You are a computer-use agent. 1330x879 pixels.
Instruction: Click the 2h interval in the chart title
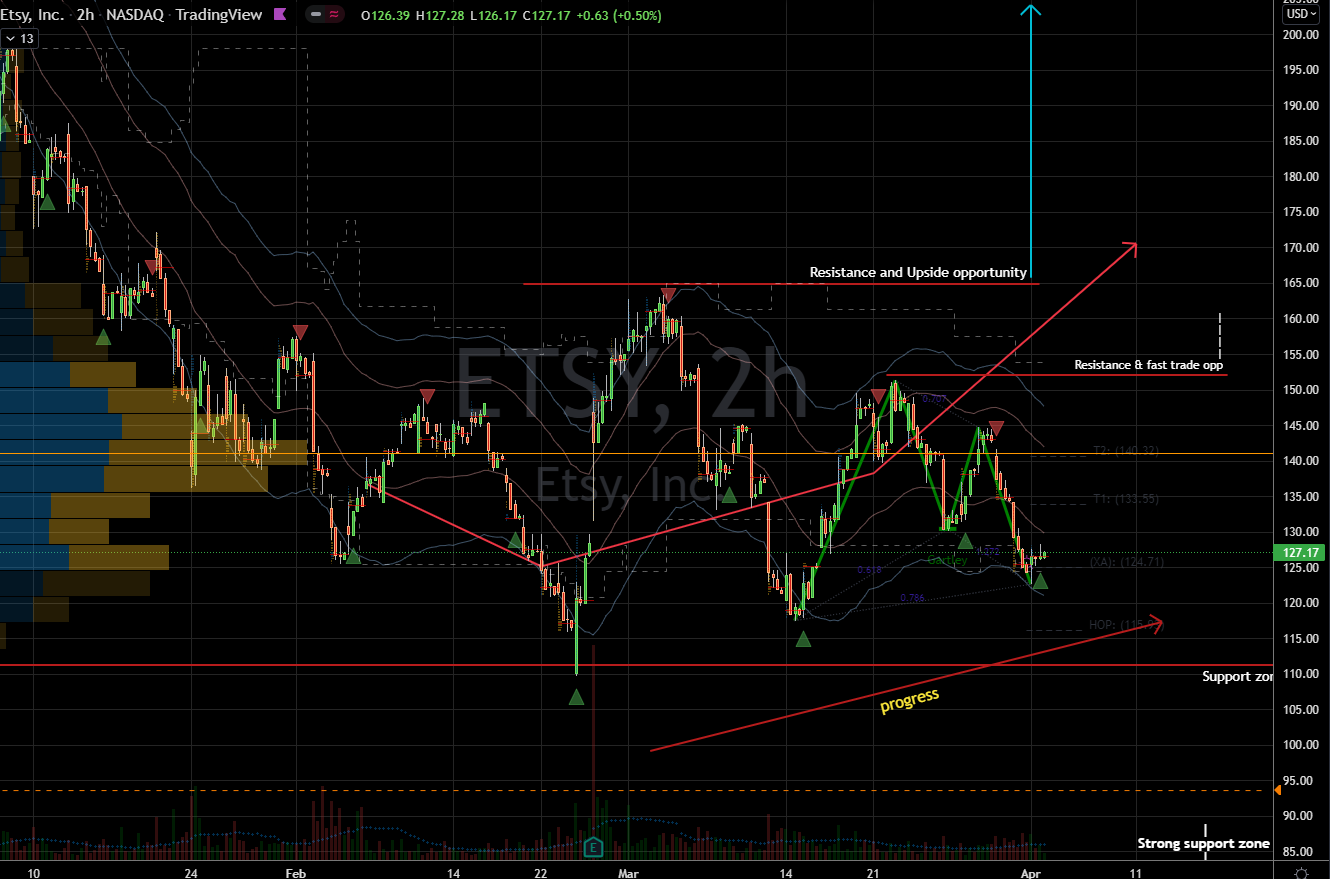[x=86, y=15]
